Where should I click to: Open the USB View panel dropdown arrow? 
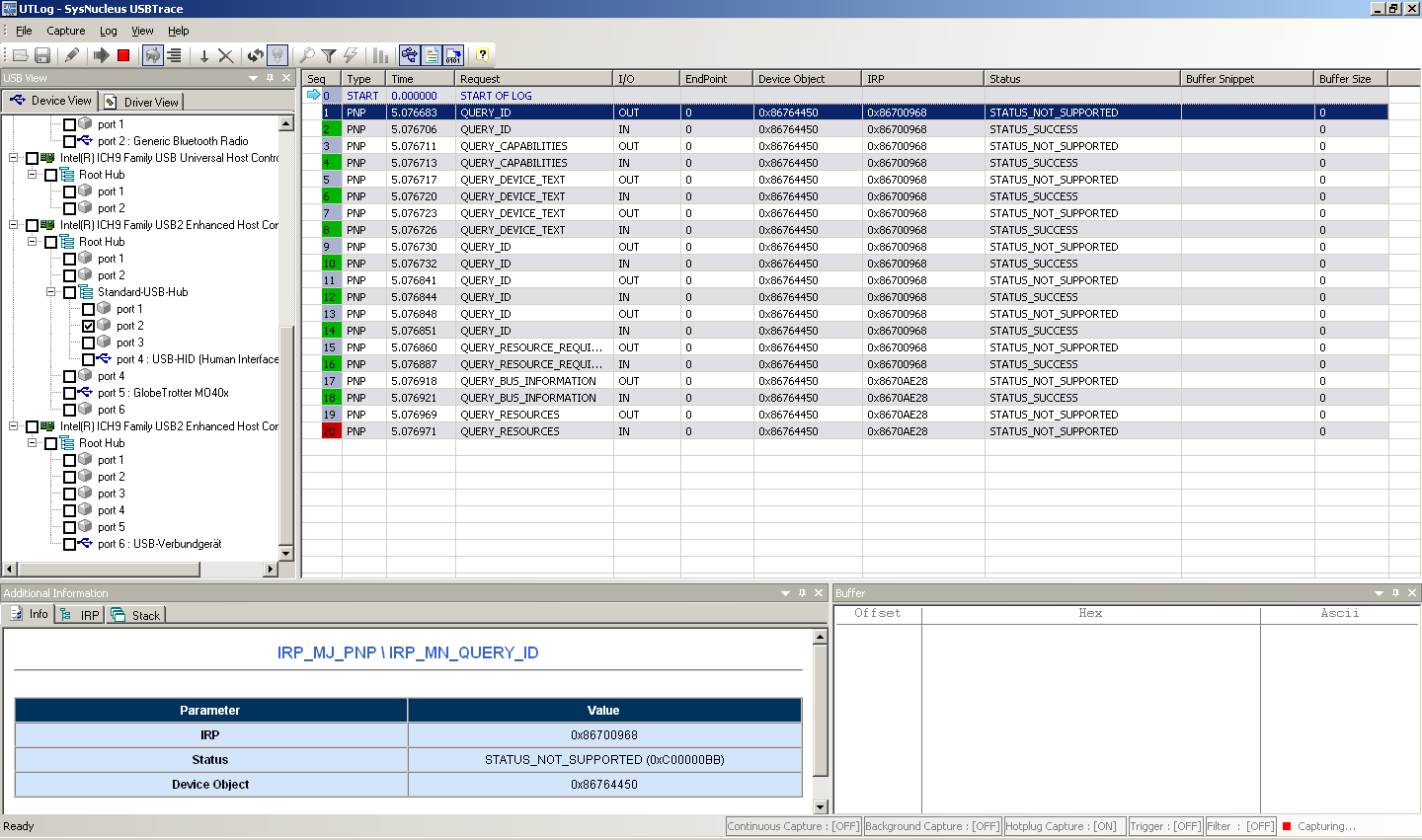[x=253, y=78]
